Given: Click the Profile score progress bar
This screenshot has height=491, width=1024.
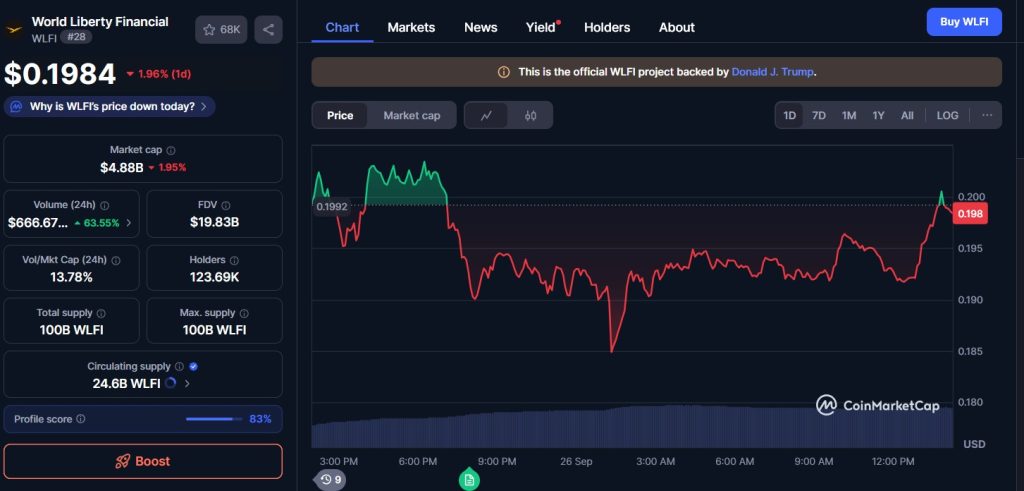Looking at the screenshot, I should [213, 419].
